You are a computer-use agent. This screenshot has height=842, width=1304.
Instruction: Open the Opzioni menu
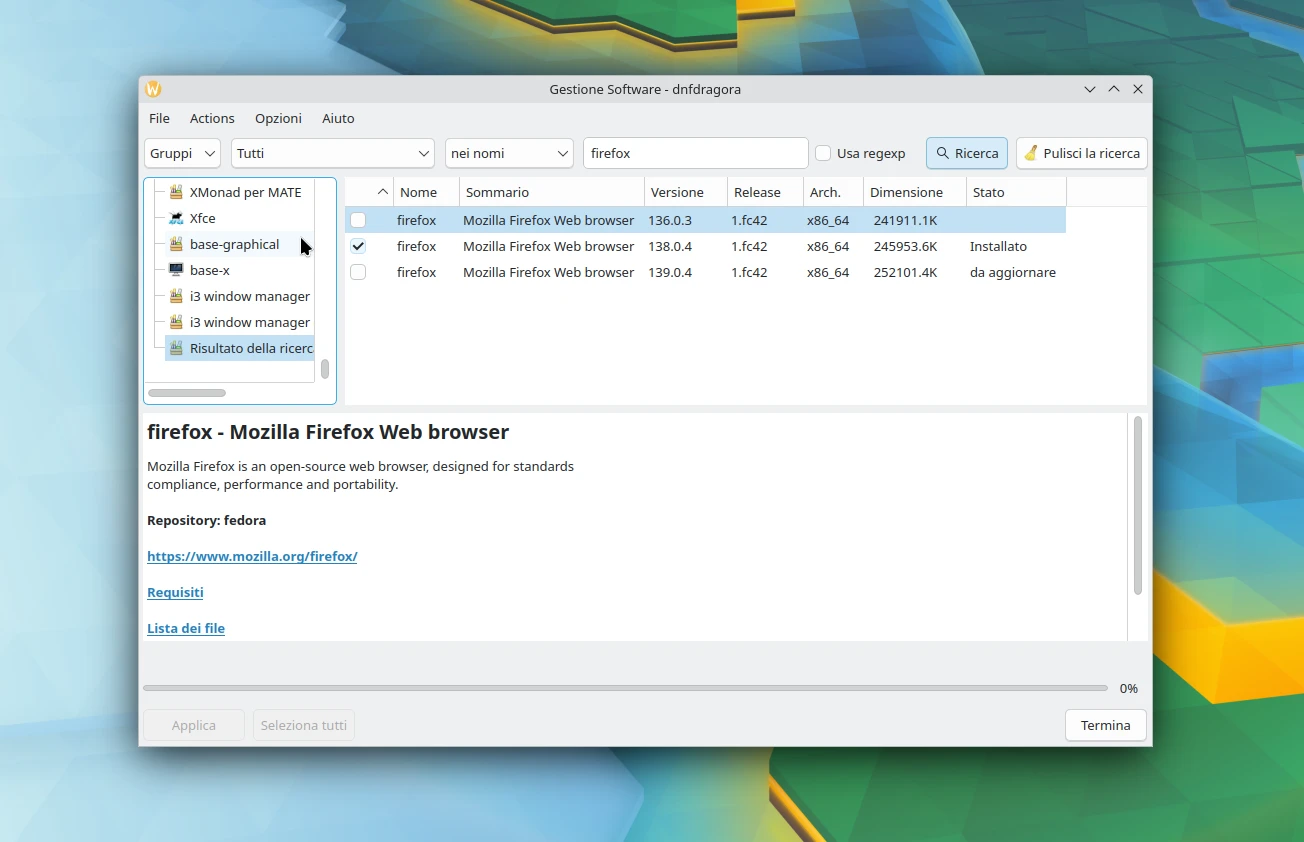tap(278, 118)
